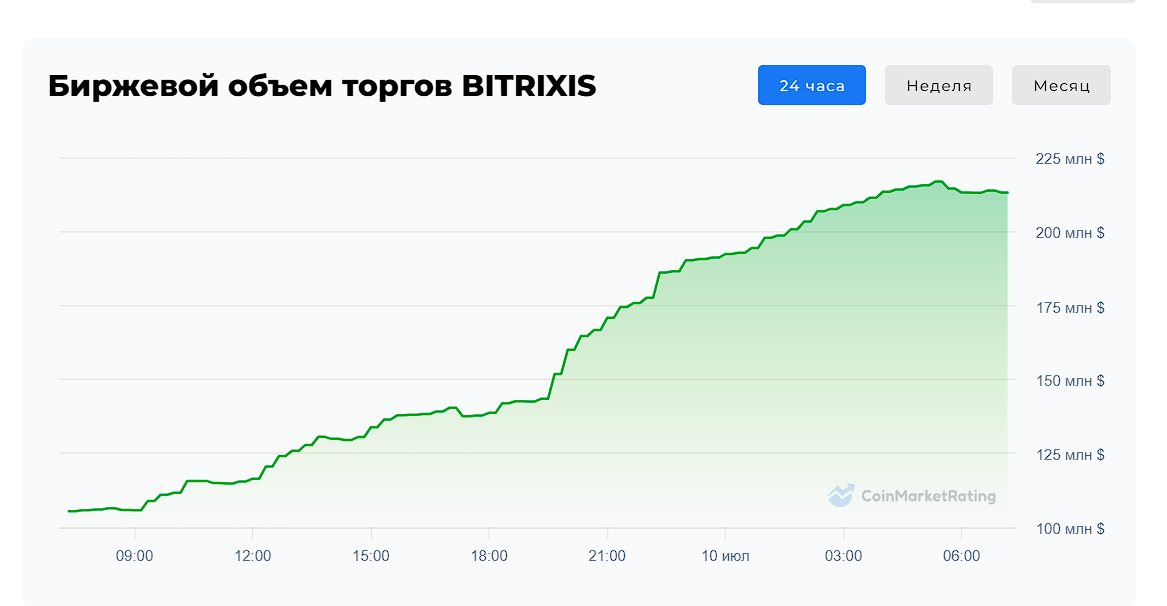Click the 100 млн $ axis label

pos(1069,529)
